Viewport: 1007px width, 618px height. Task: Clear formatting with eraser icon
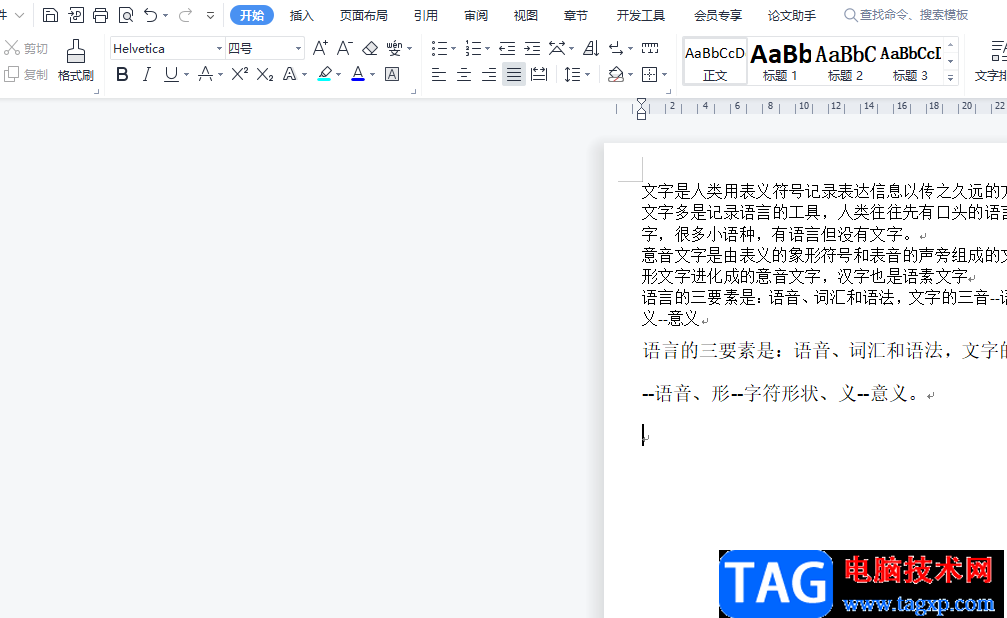pos(370,48)
